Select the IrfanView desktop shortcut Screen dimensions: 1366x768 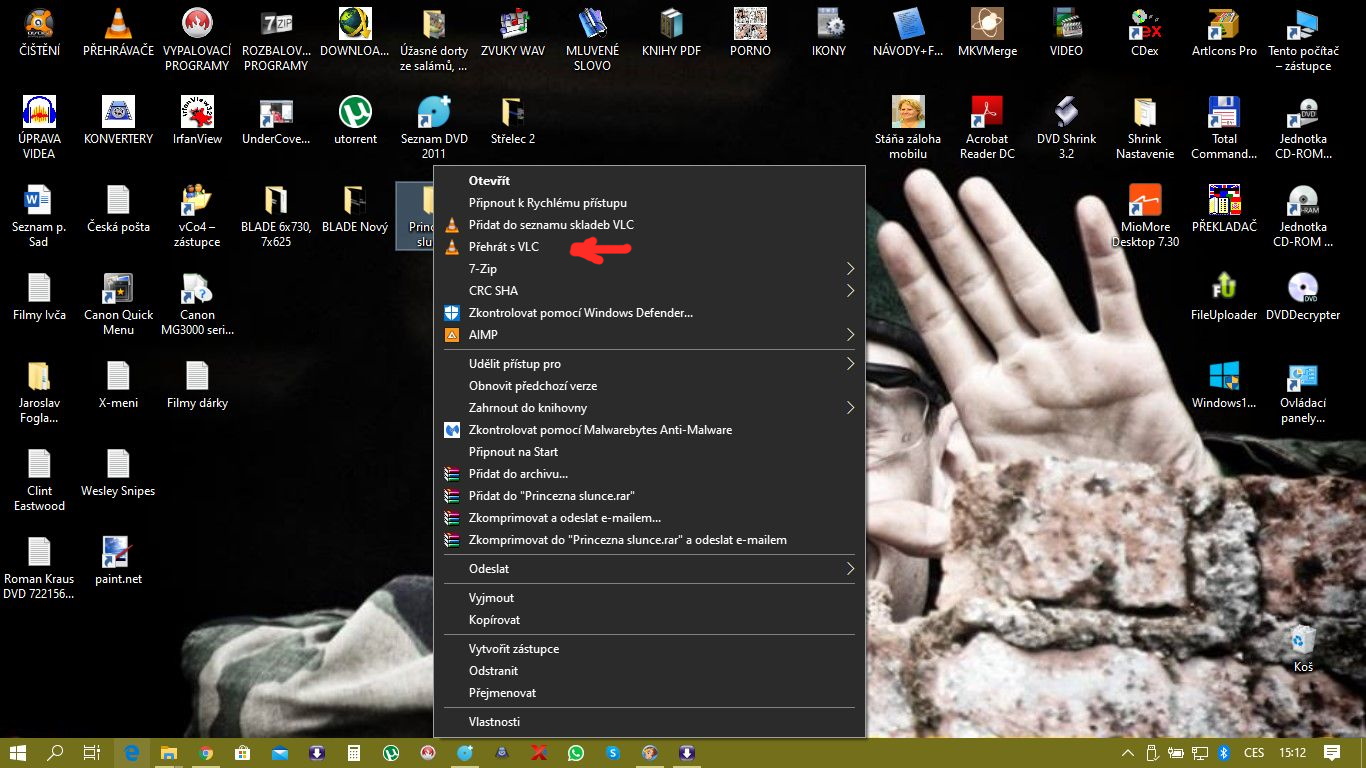pos(198,121)
